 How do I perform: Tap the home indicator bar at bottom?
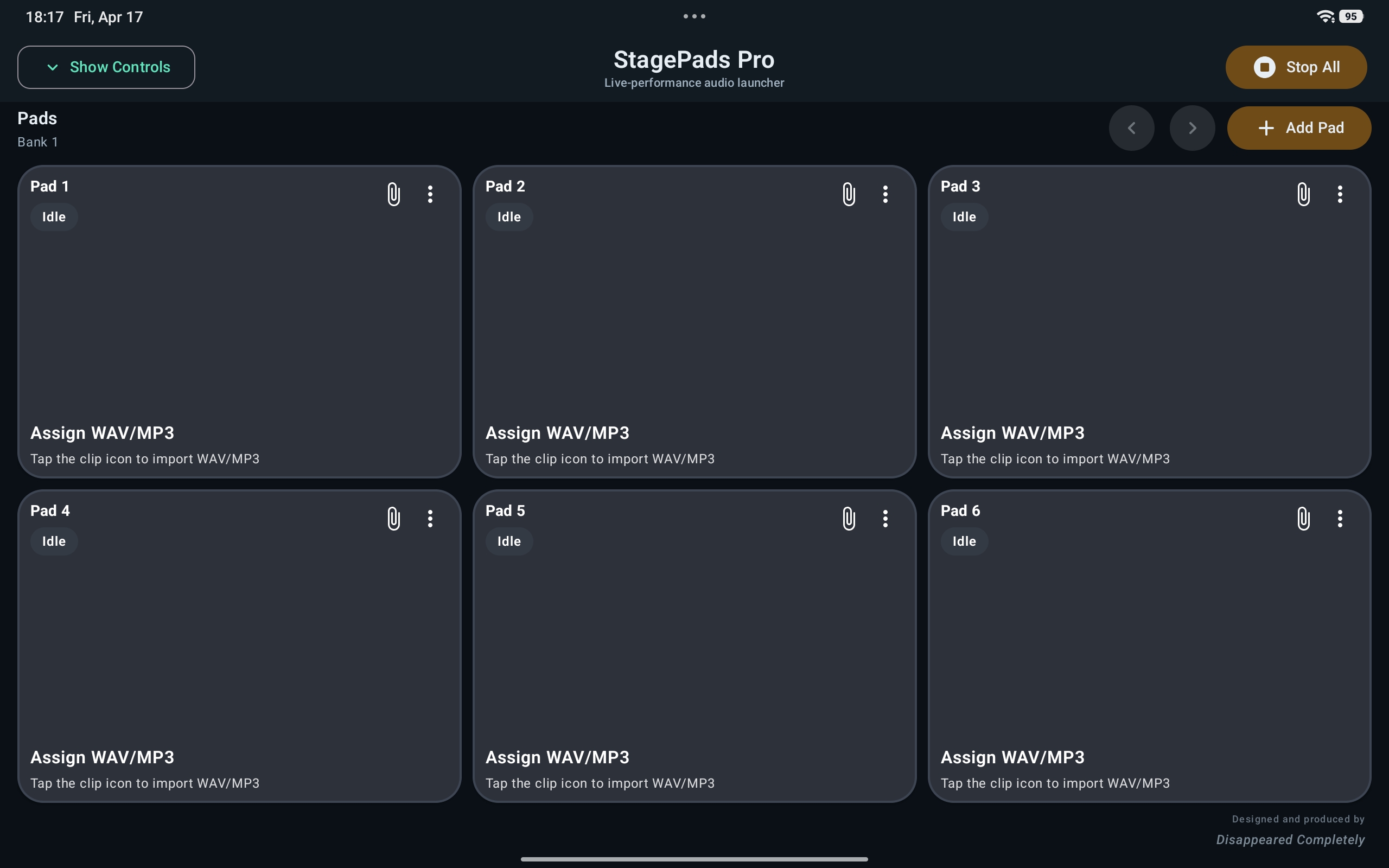694,859
